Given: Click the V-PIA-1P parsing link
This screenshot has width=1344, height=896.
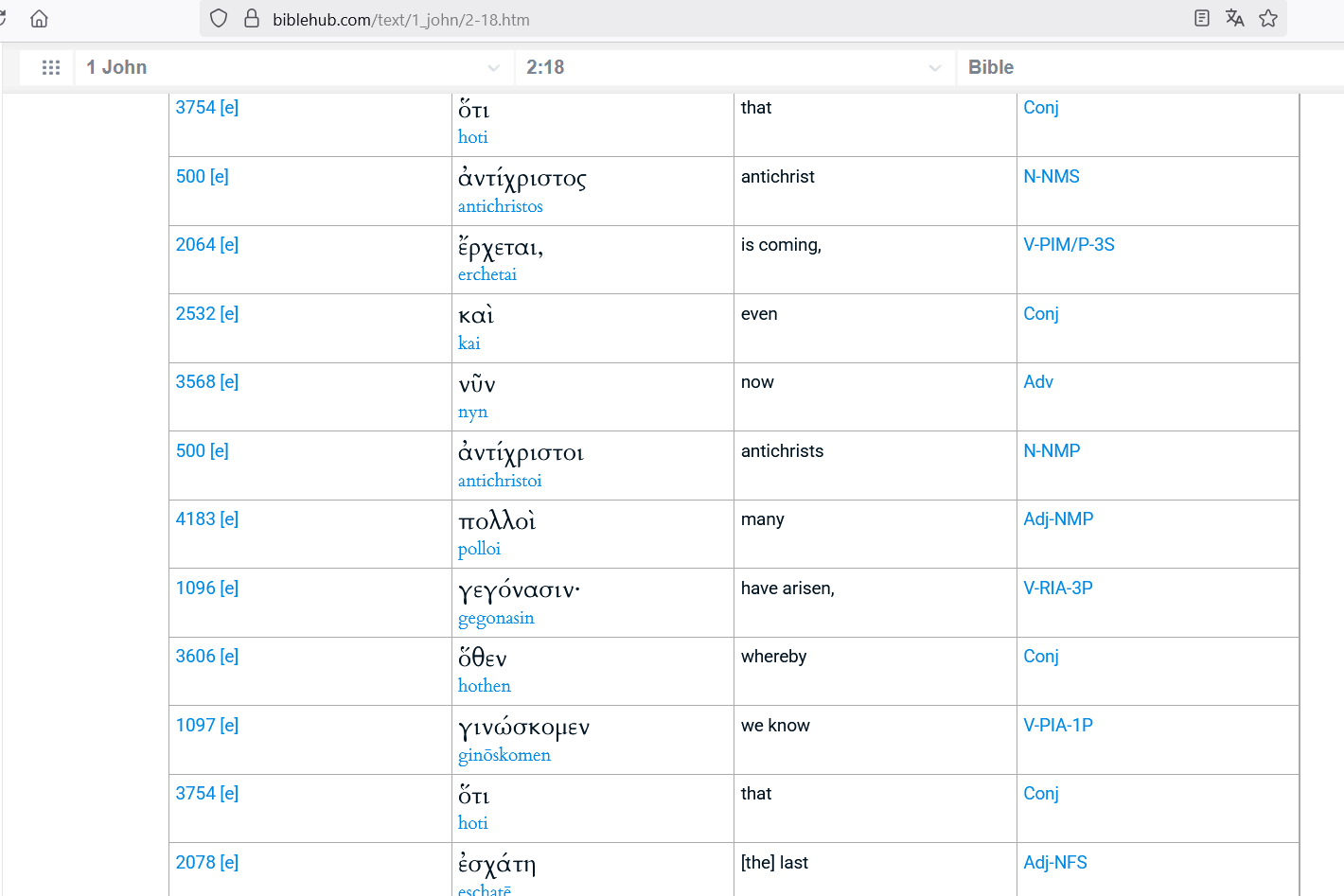Looking at the screenshot, I should pos(1058,726).
